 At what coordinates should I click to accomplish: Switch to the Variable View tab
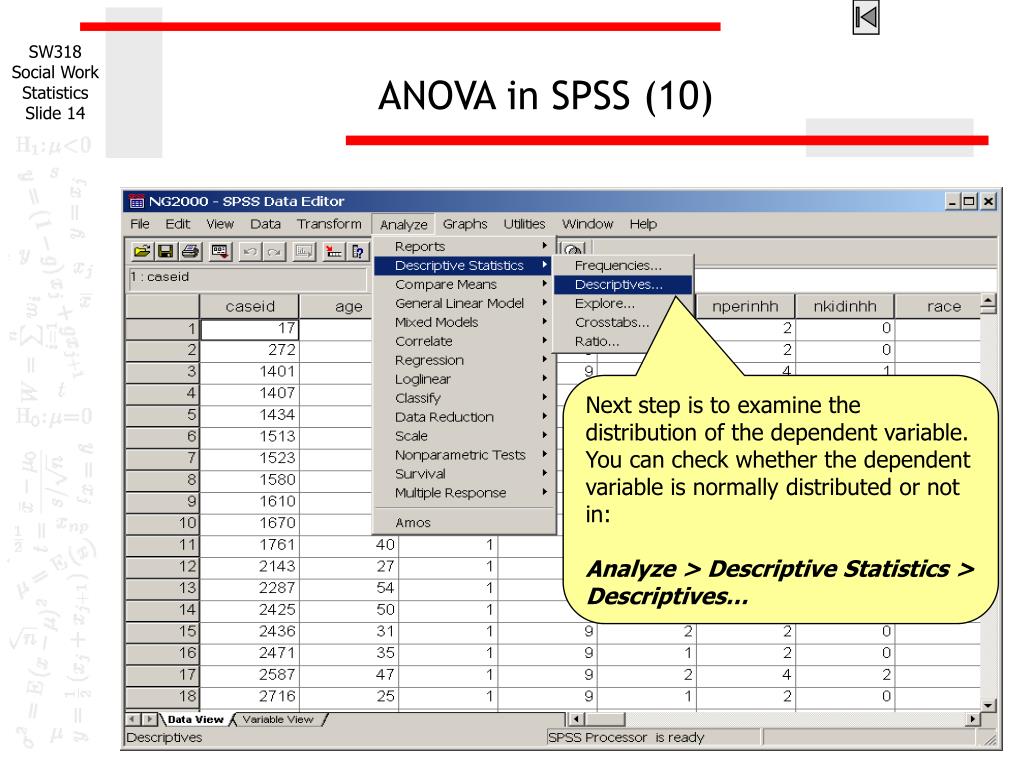[x=278, y=720]
